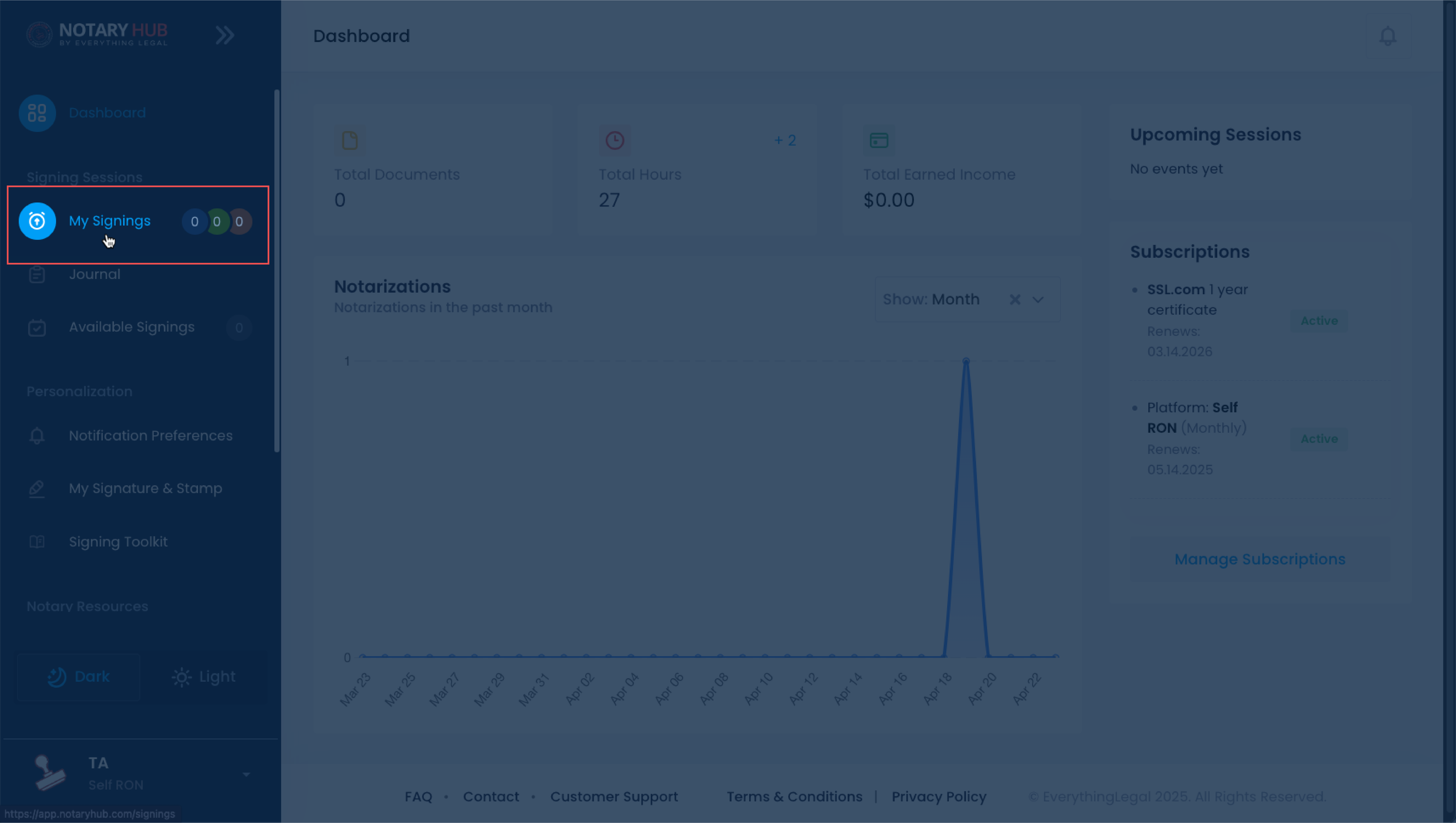Screen dimensions: 1456x823
Task: Switch to Dark theme
Action: (x=78, y=677)
